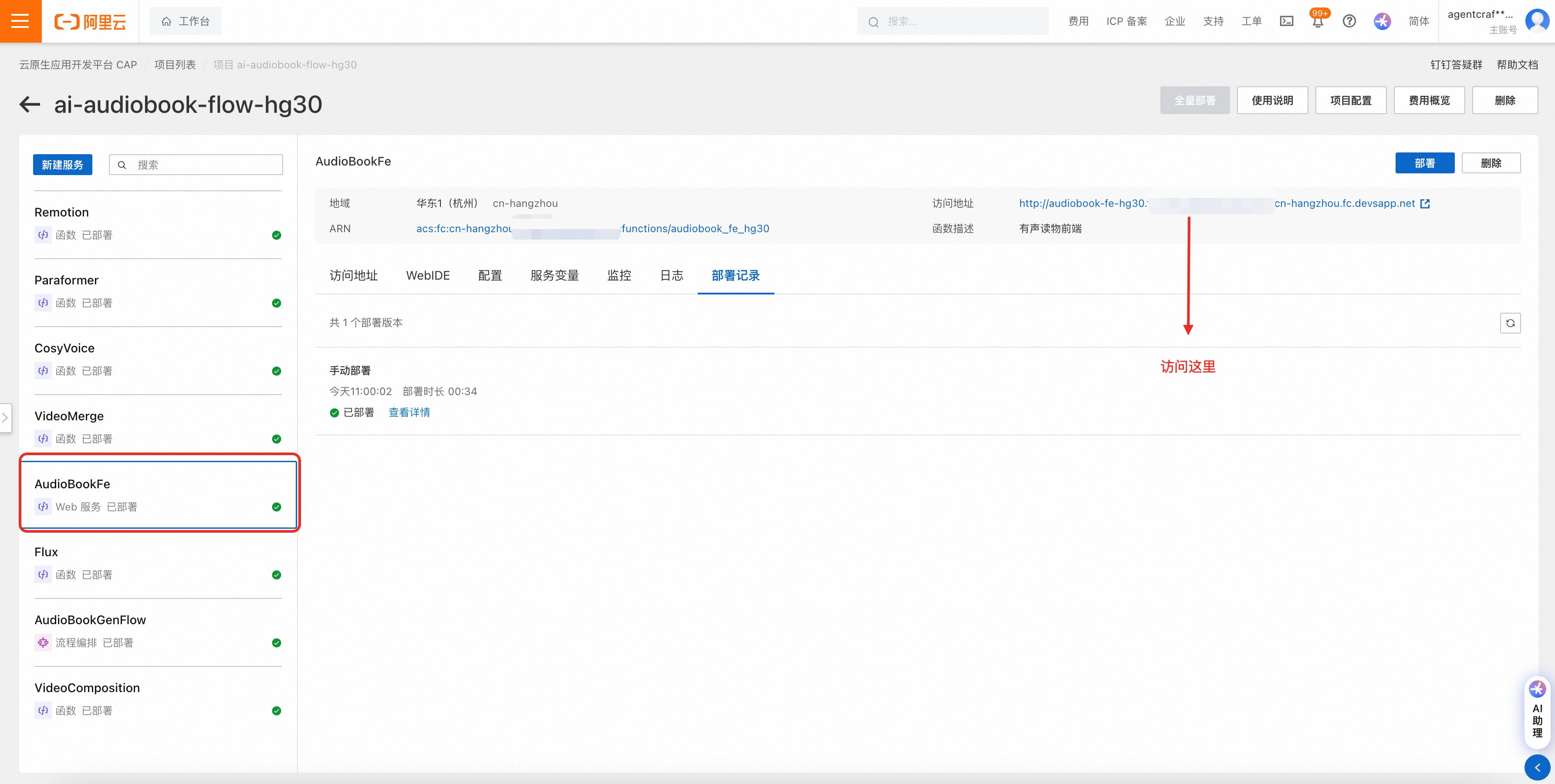The height and width of the screenshot is (784, 1555).
Task: Switch to the 监控 tab
Action: pos(619,275)
